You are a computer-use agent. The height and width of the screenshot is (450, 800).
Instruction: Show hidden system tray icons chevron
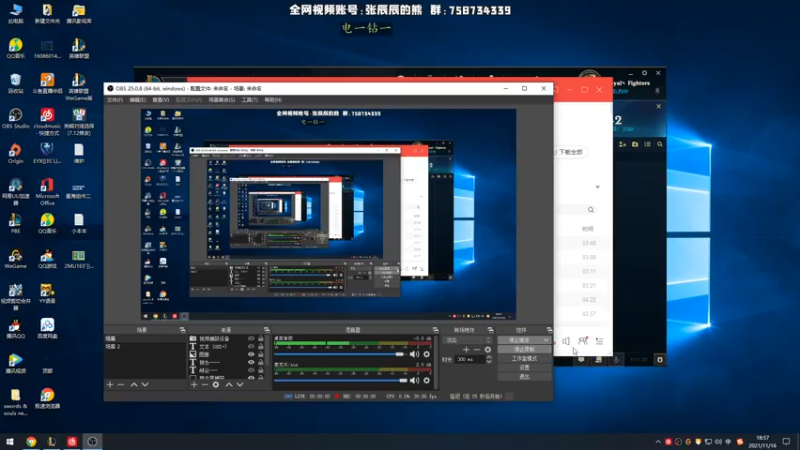click(x=658, y=442)
